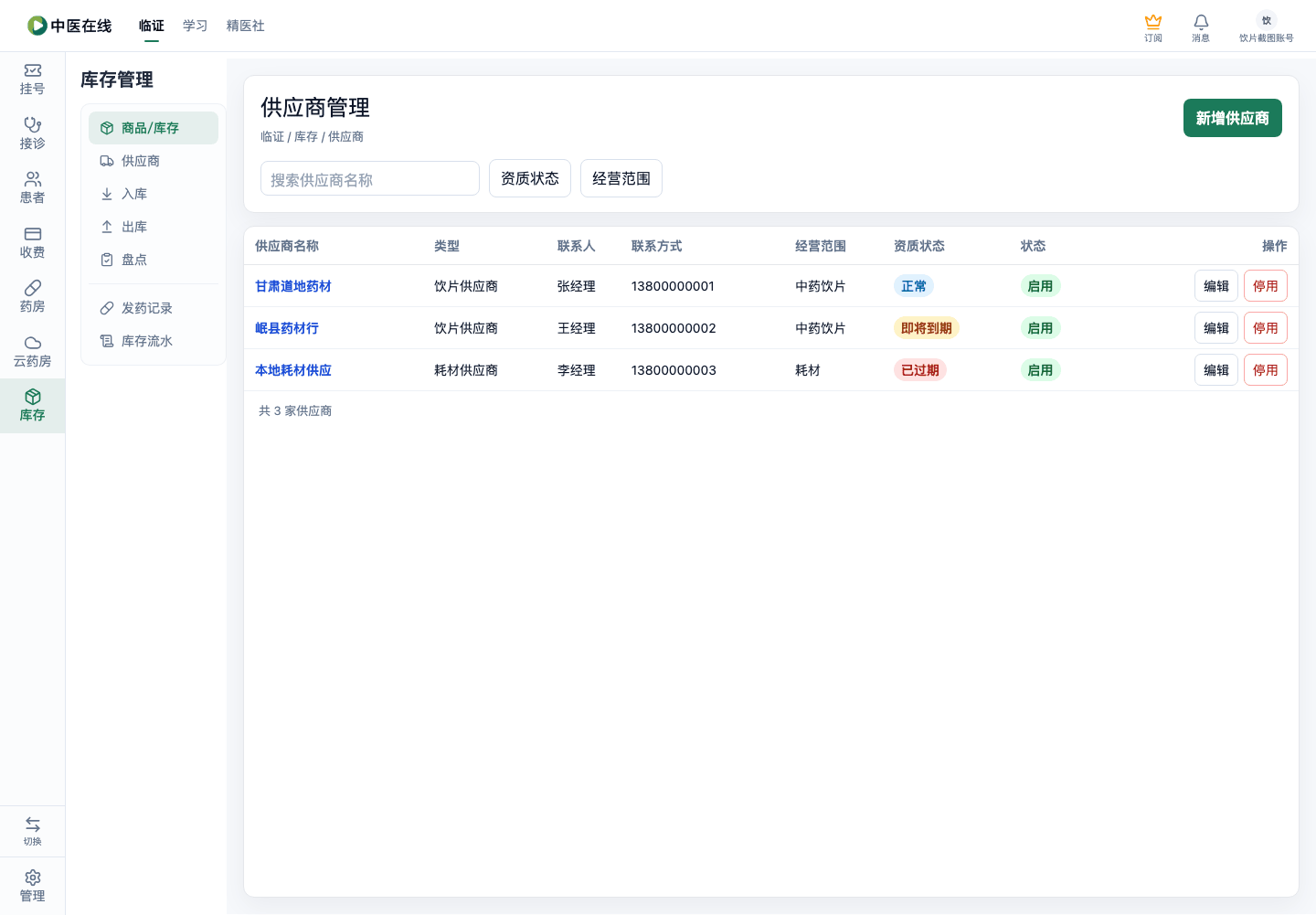The width and height of the screenshot is (1316, 915).
Task: Edit the 岷县药材行 supplier row
Action: click(1216, 328)
